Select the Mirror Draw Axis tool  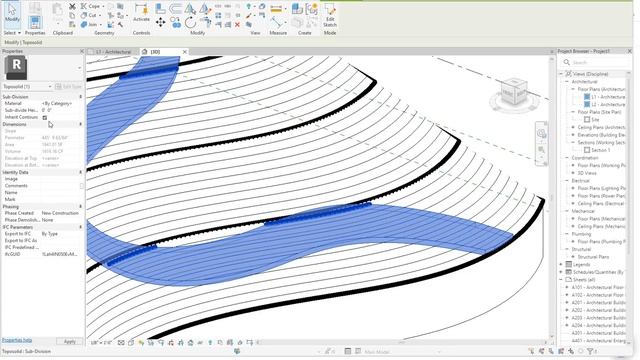[x=204, y=8]
